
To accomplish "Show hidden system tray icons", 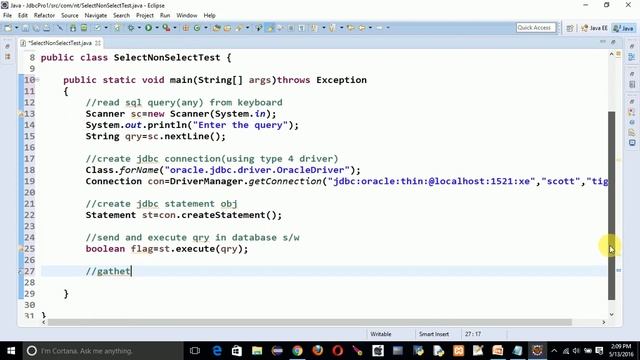I will 554,351.
